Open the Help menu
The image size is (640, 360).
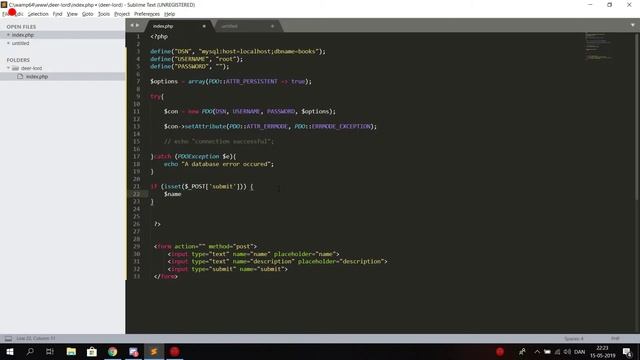169,14
